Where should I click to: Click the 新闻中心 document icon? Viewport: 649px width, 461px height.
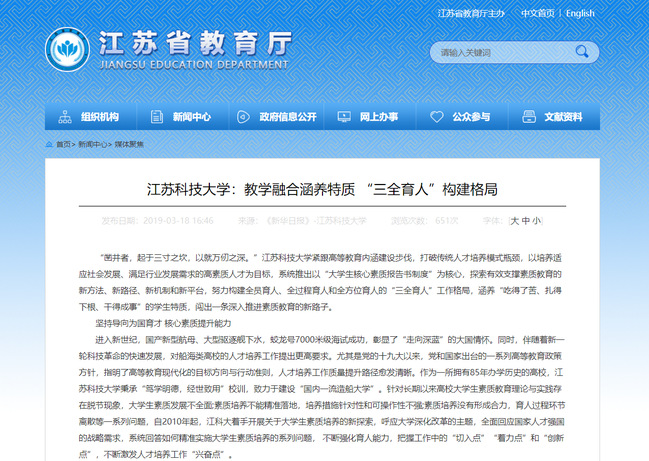click(158, 117)
